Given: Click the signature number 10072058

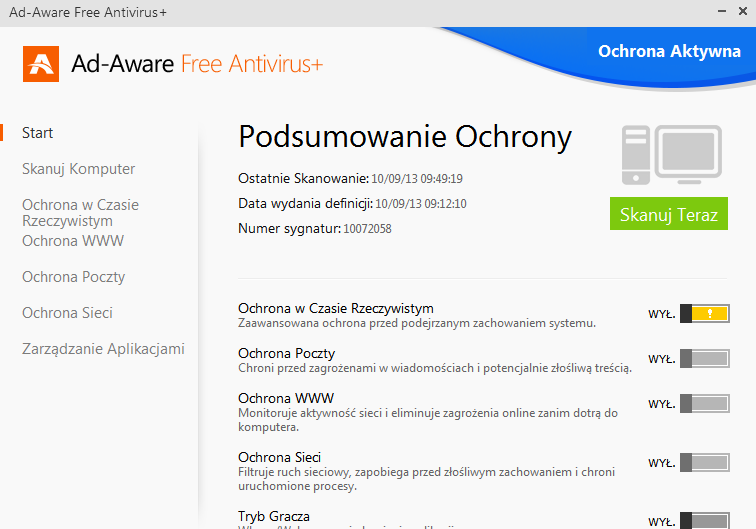Looking at the screenshot, I should 367,229.
